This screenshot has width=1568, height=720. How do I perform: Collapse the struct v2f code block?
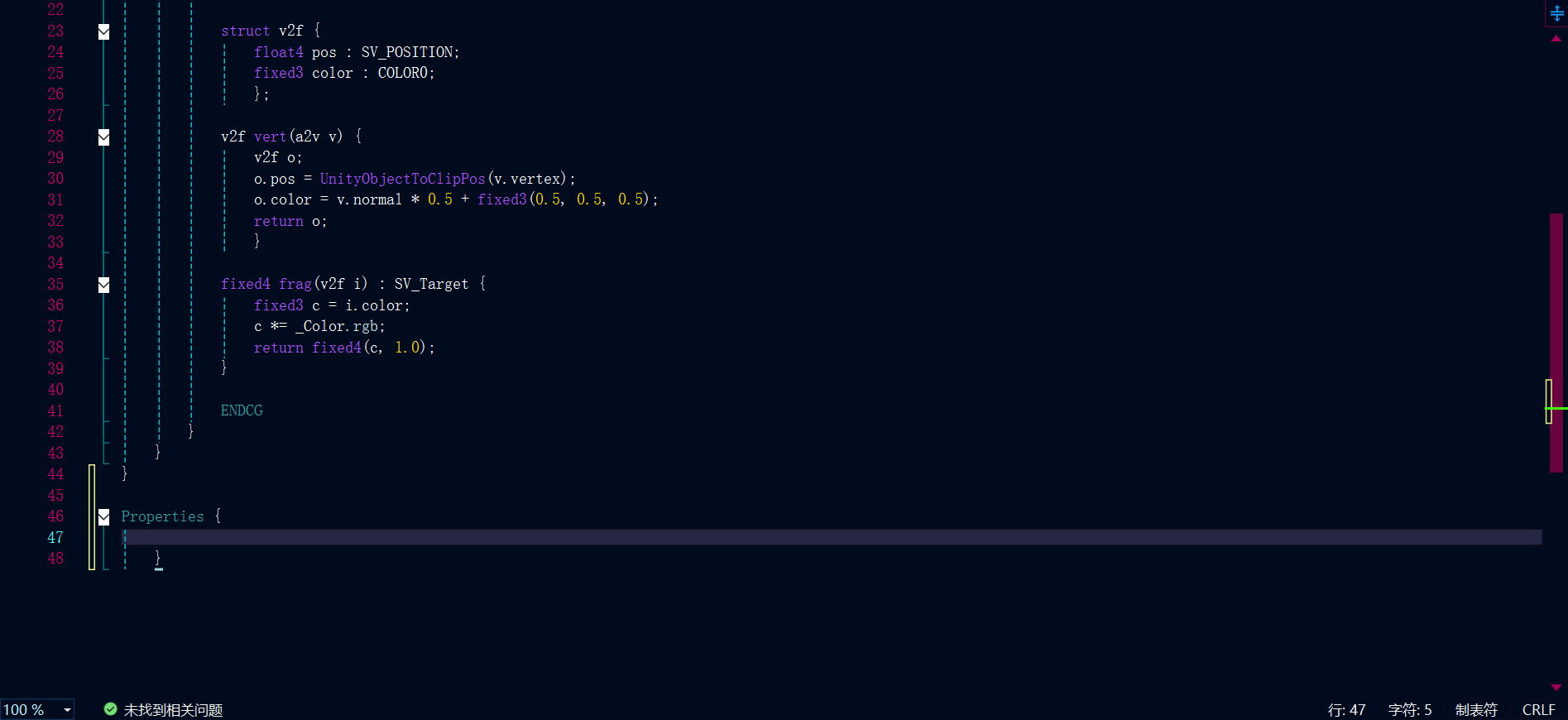point(103,31)
